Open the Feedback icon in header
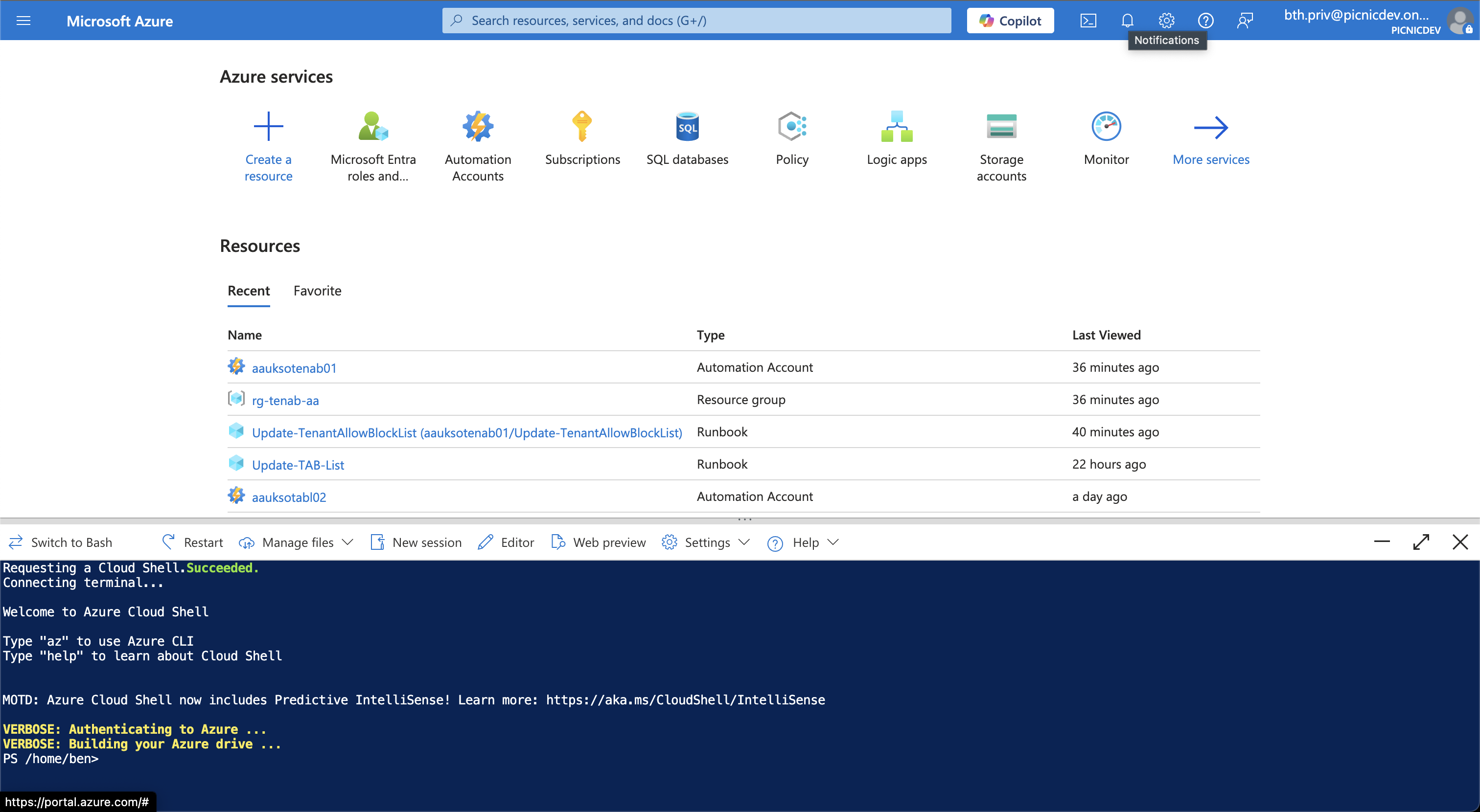1480x812 pixels. coord(1245,21)
